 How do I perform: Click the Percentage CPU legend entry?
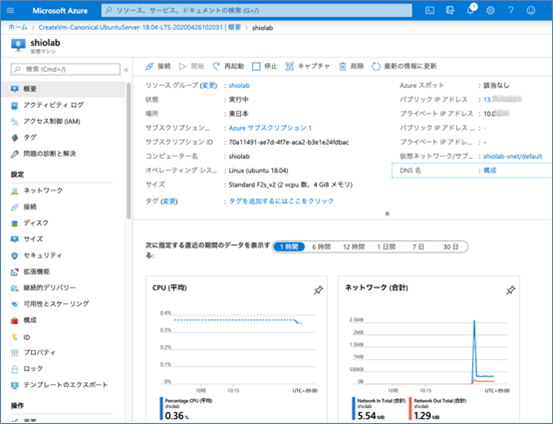pos(186,409)
